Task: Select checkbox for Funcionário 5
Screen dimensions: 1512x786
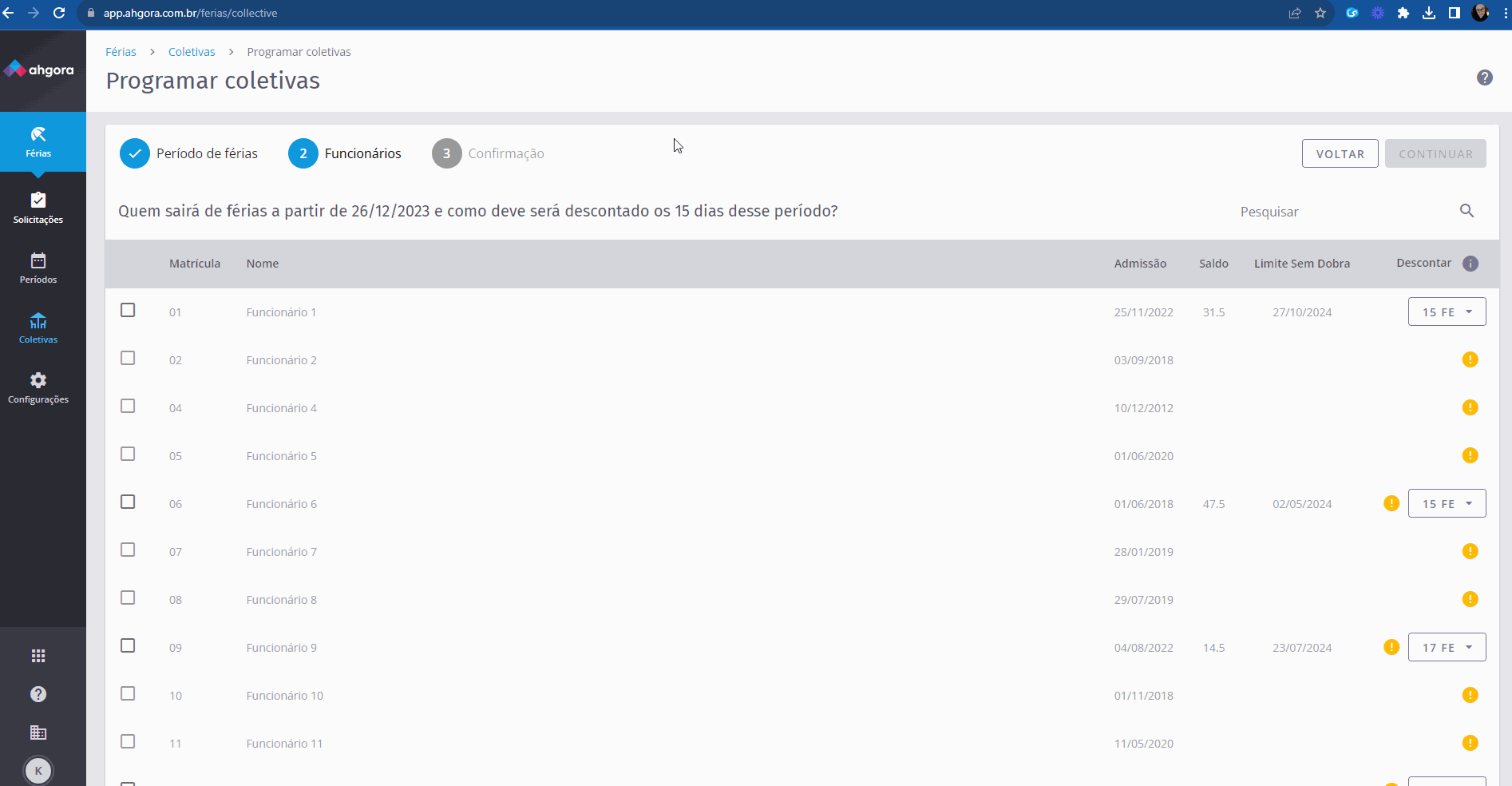Action: [x=128, y=454]
